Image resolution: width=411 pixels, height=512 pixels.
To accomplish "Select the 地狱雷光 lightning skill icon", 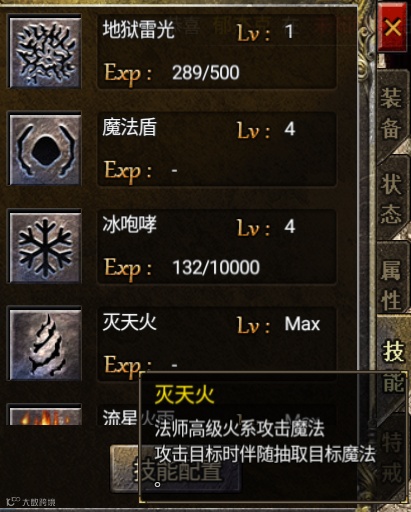I will point(45,52).
